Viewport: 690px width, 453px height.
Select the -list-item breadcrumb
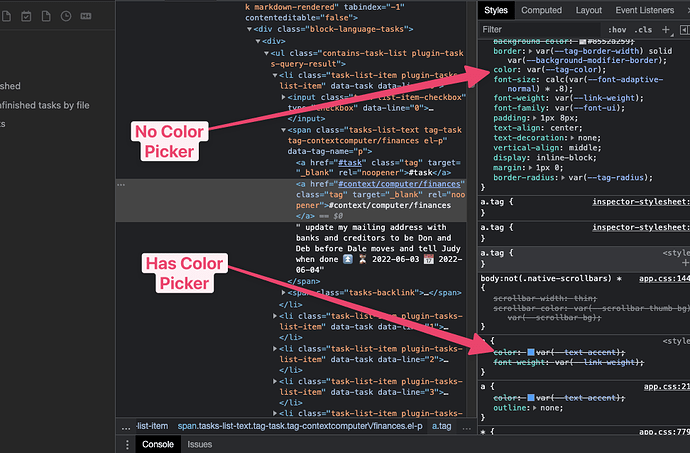tap(152, 427)
